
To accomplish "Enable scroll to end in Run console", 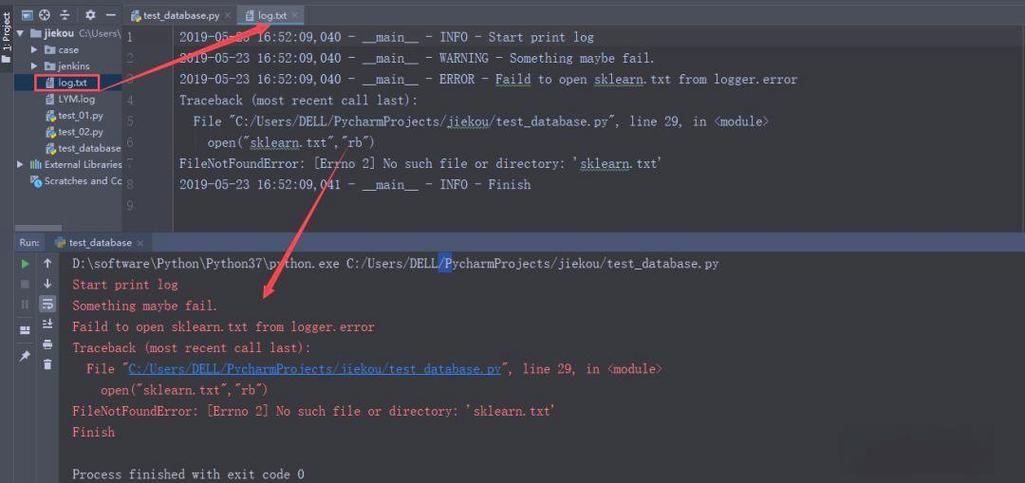I will (x=47, y=324).
